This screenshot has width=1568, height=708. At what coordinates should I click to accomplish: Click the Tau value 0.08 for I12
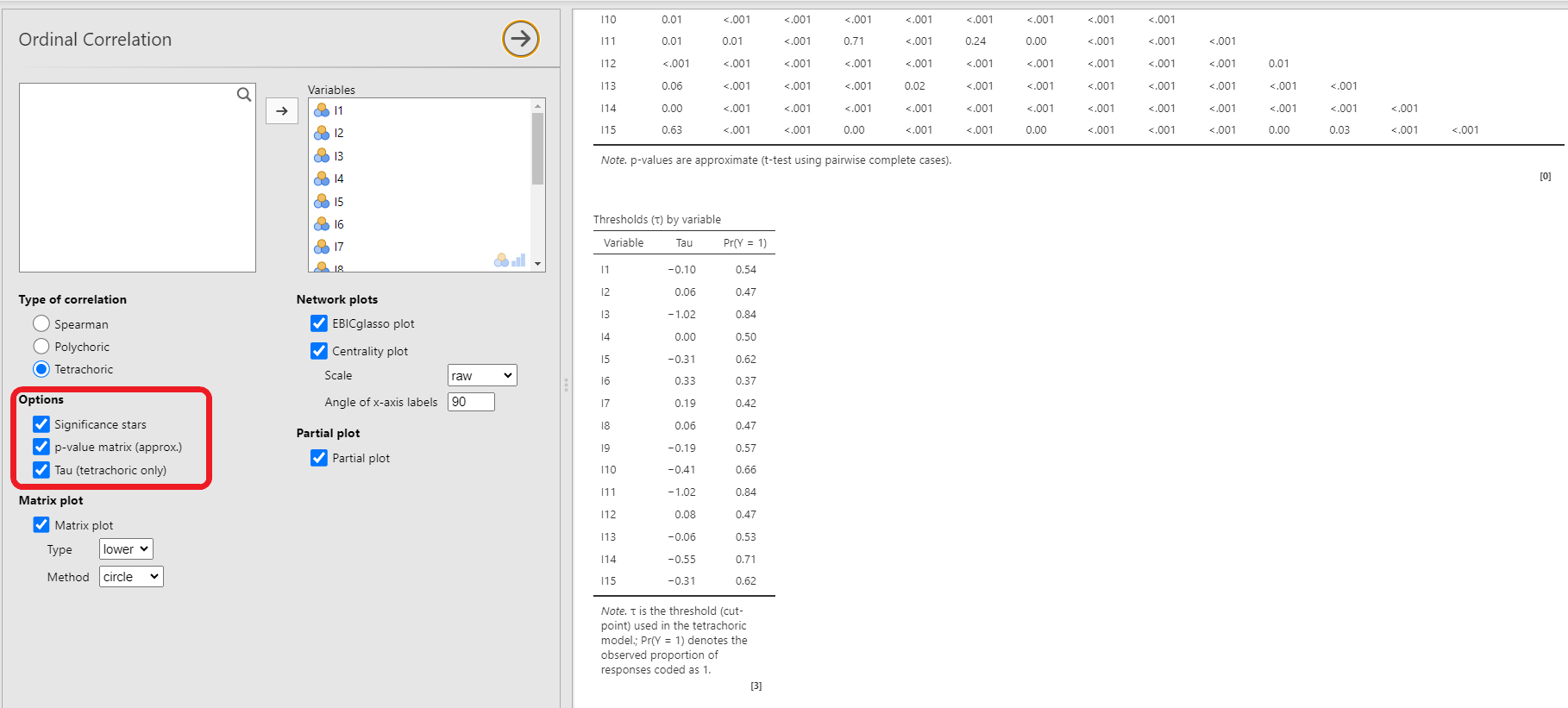pos(685,515)
